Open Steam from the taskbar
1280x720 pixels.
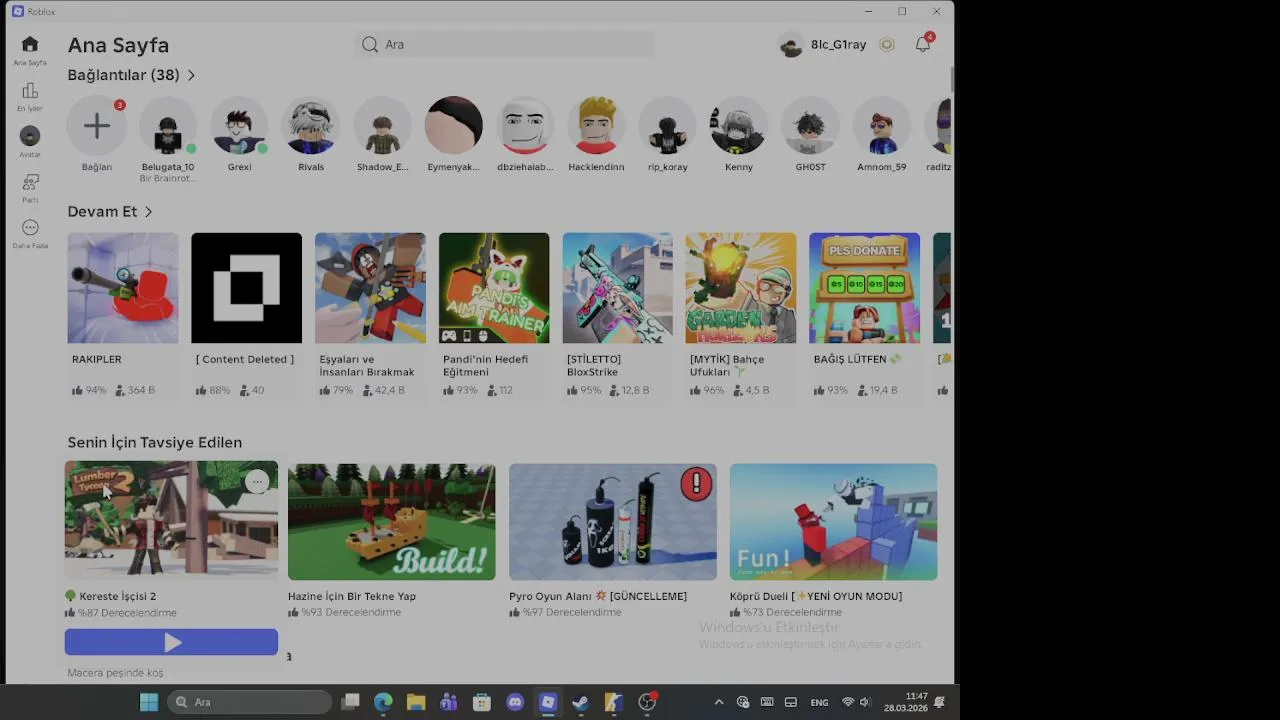pyautogui.click(x=581, y=702)
